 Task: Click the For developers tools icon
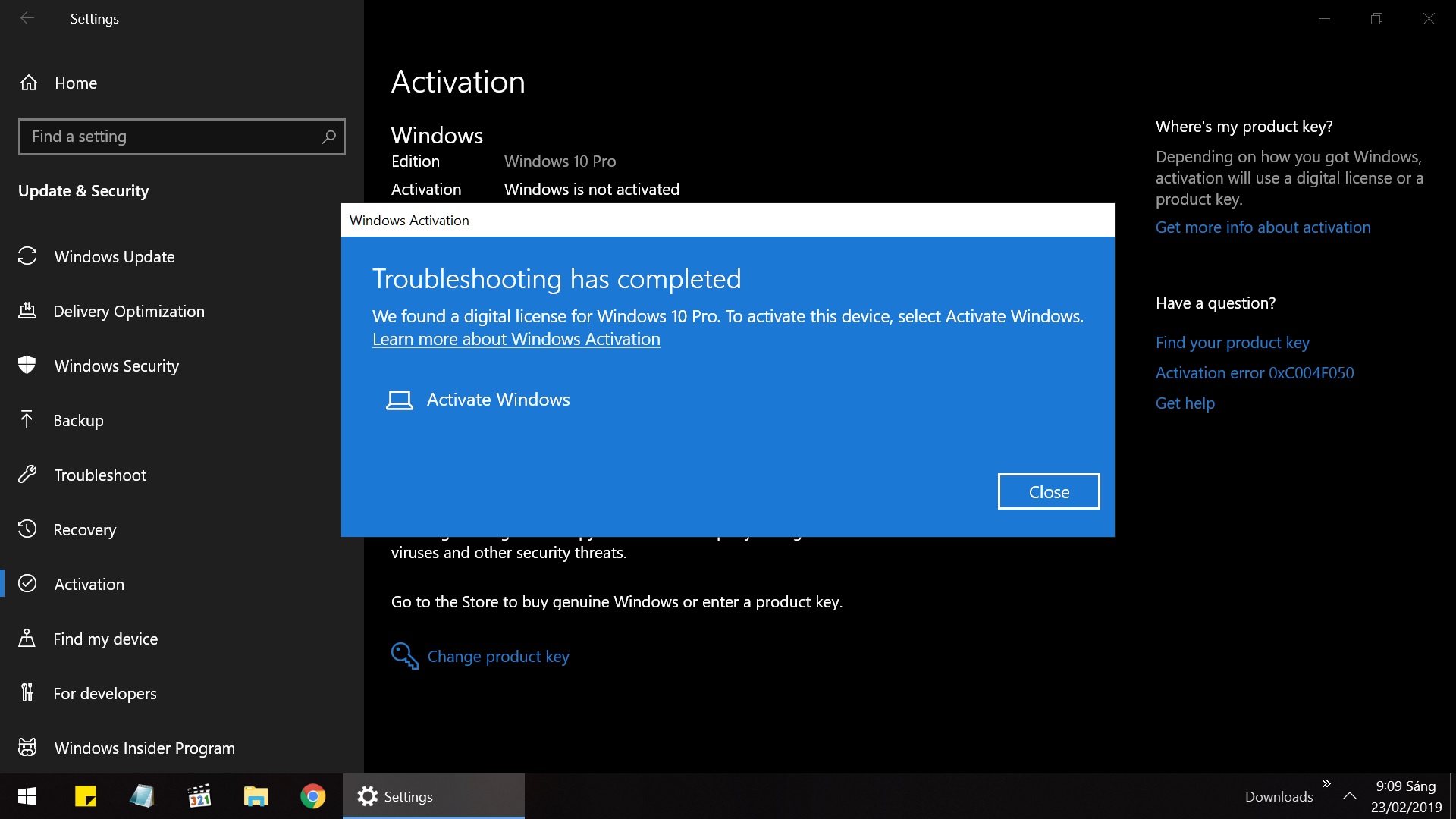pyautogui.click(x=27, y=693)
